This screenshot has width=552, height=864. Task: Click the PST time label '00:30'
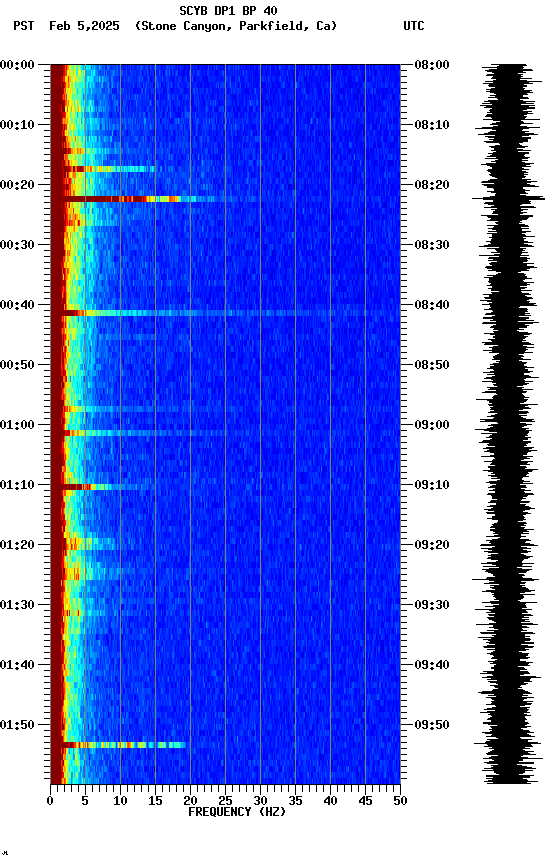pyautogui.click(x=17, y=245)
